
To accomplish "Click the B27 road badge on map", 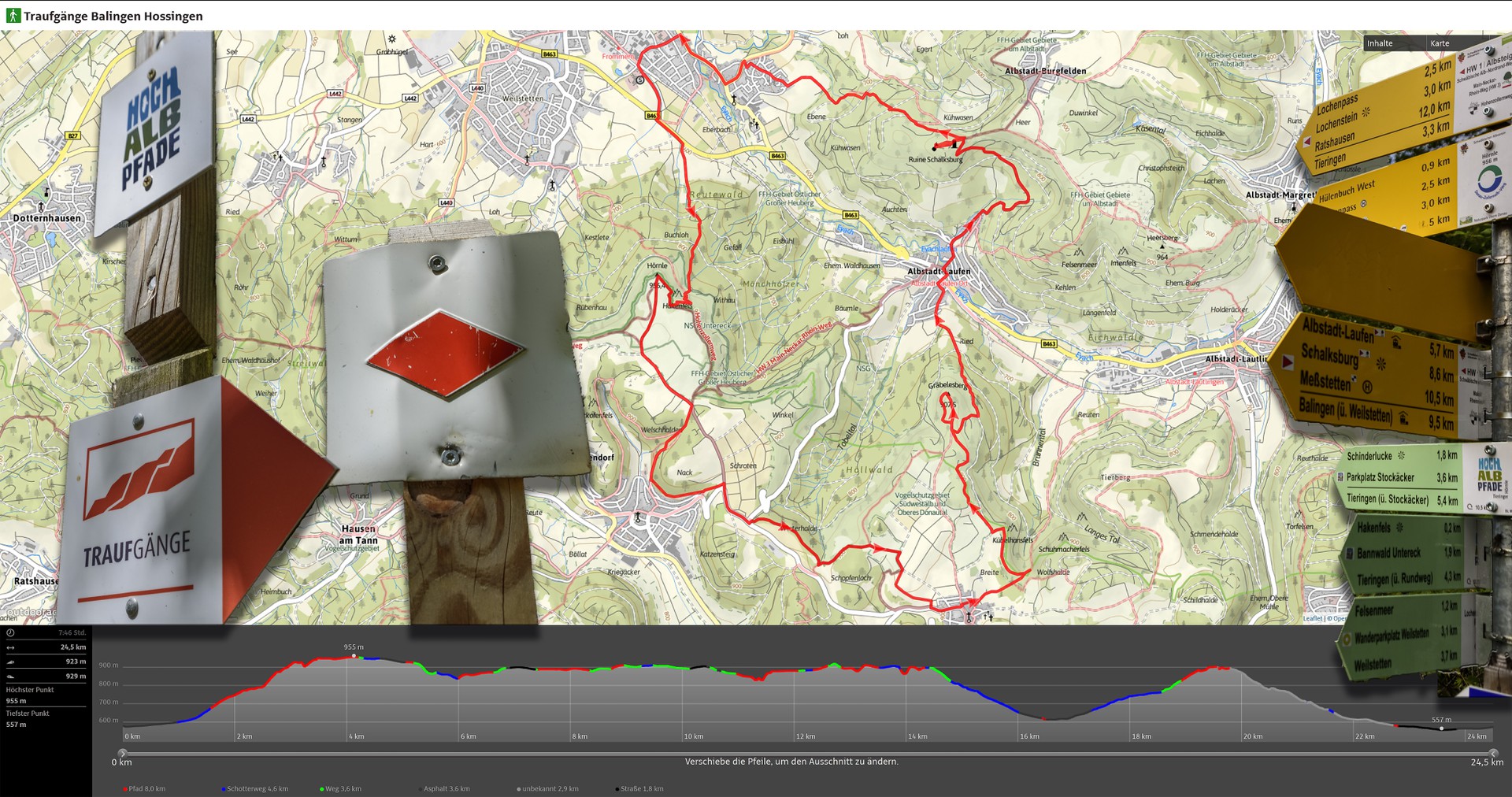I will (72, 135).
